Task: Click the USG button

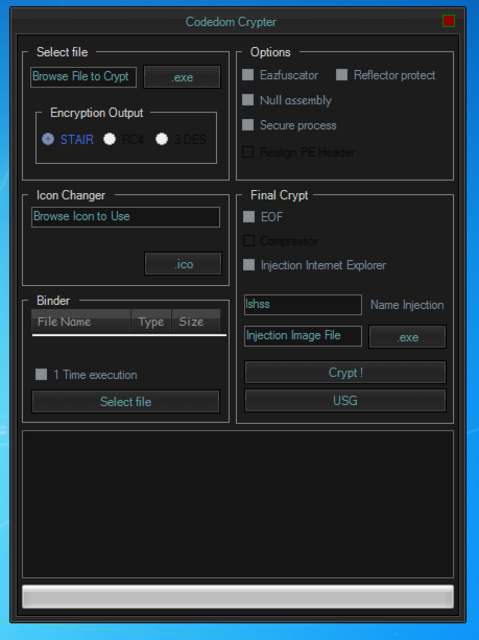Action: click(345, 400)
